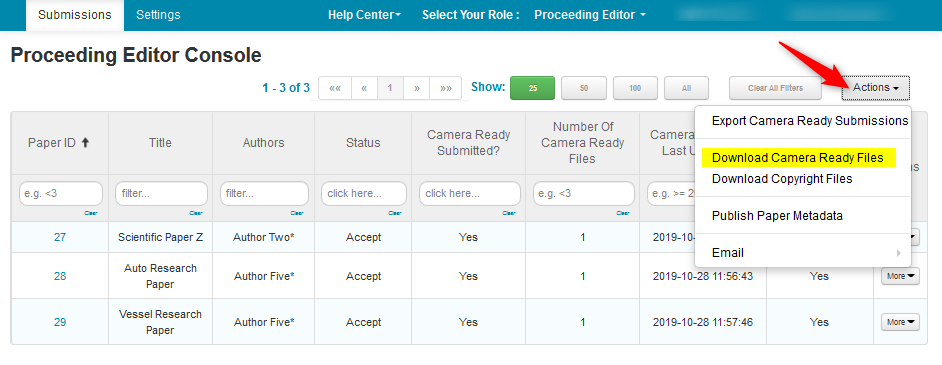Select the Auto Research Paper title cell
Screen dimensions: 942x365
coord(160,276)
